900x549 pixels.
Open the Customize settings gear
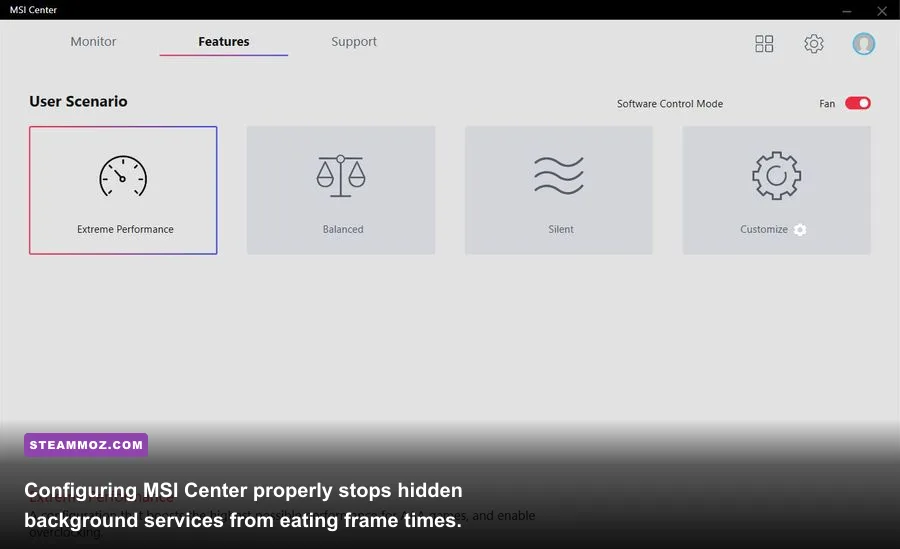(x=800, y=230)
